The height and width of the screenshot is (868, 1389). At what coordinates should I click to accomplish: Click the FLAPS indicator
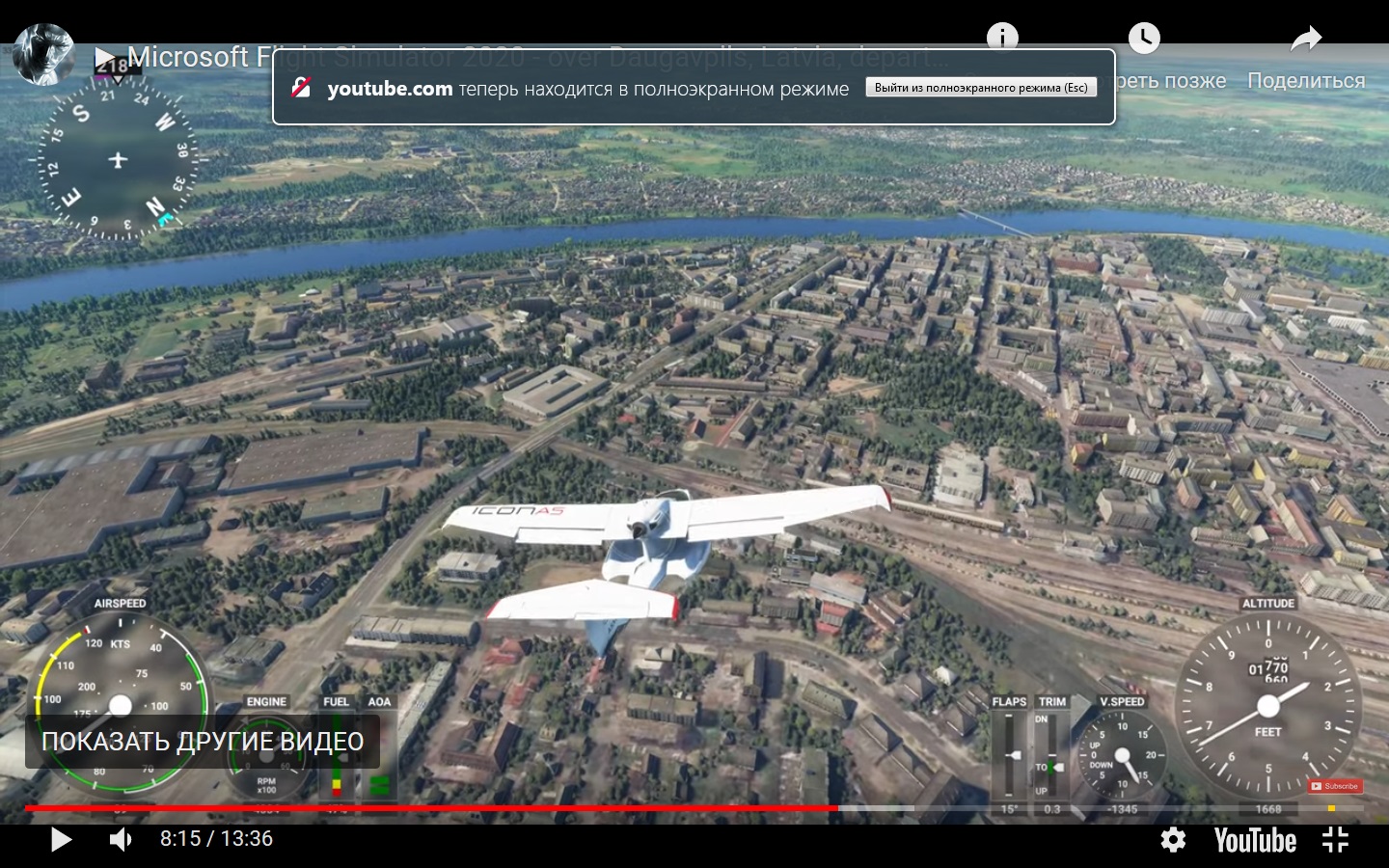1009,757
